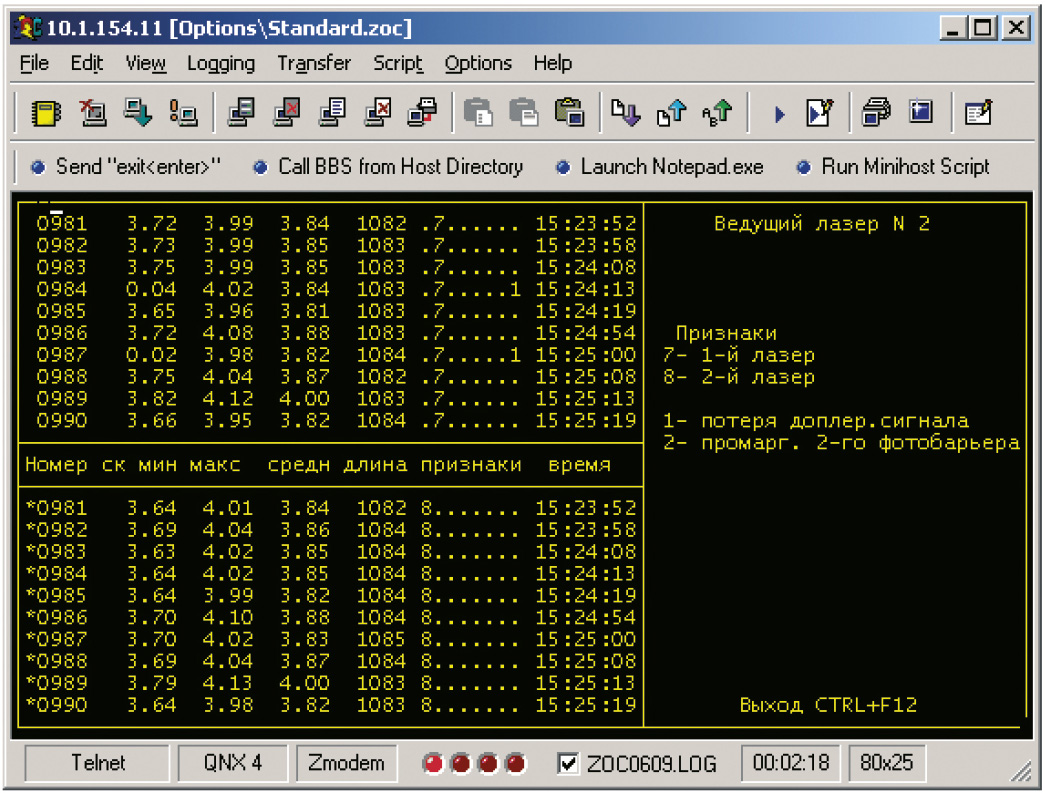Screen dimensions: 1045x793
Task: Click the last red LED indicator in status bar
Action: (x=515, y=763)
